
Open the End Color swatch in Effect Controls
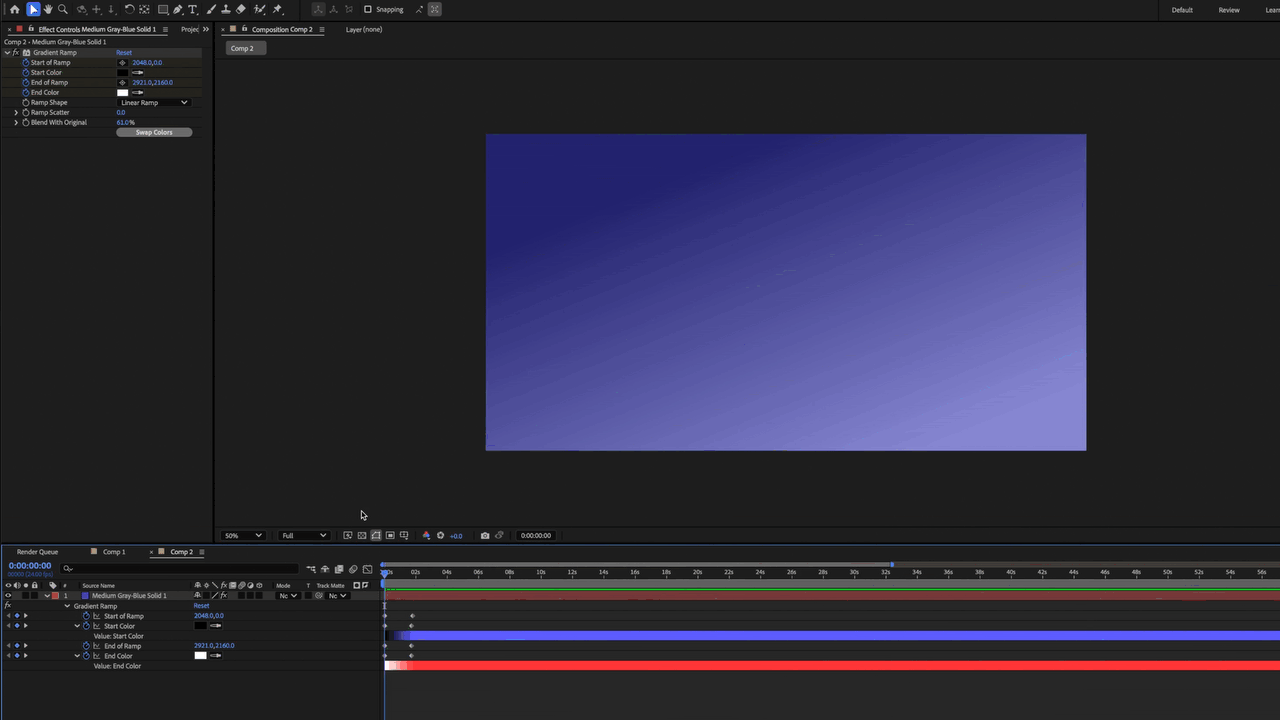click(123, 92)
